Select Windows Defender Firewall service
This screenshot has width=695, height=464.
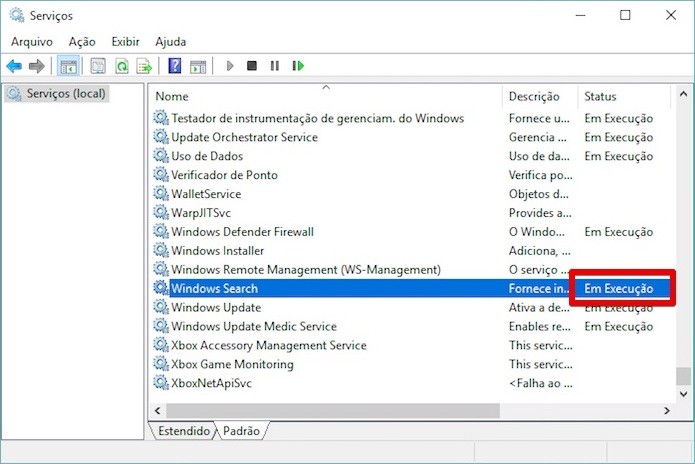(242, 232)
